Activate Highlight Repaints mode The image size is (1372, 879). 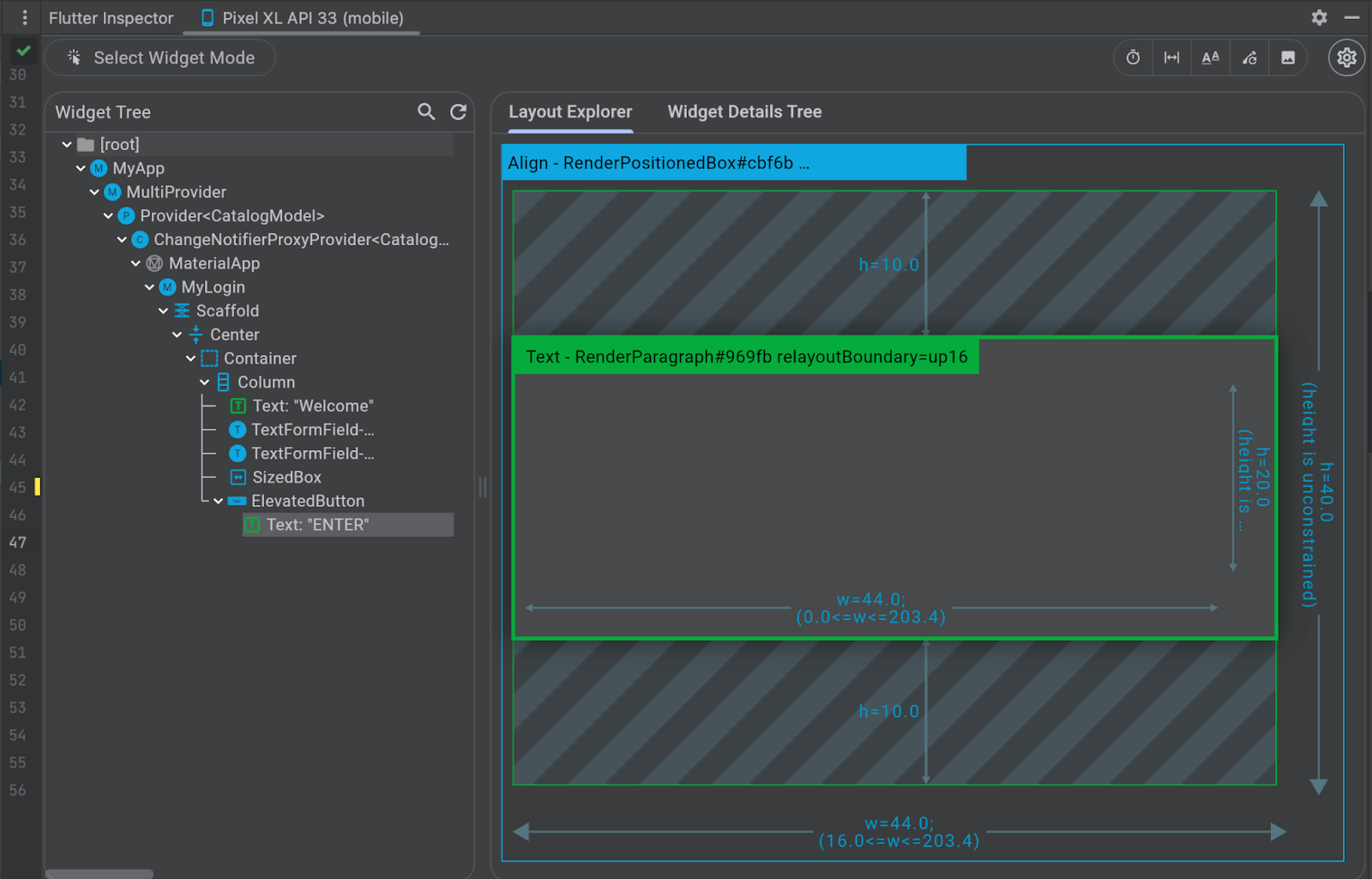[1249, 57]
